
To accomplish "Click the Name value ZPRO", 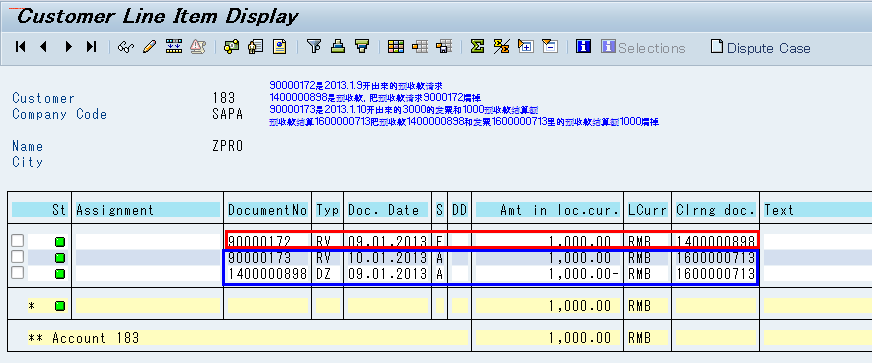I will [x=227, y=146].
